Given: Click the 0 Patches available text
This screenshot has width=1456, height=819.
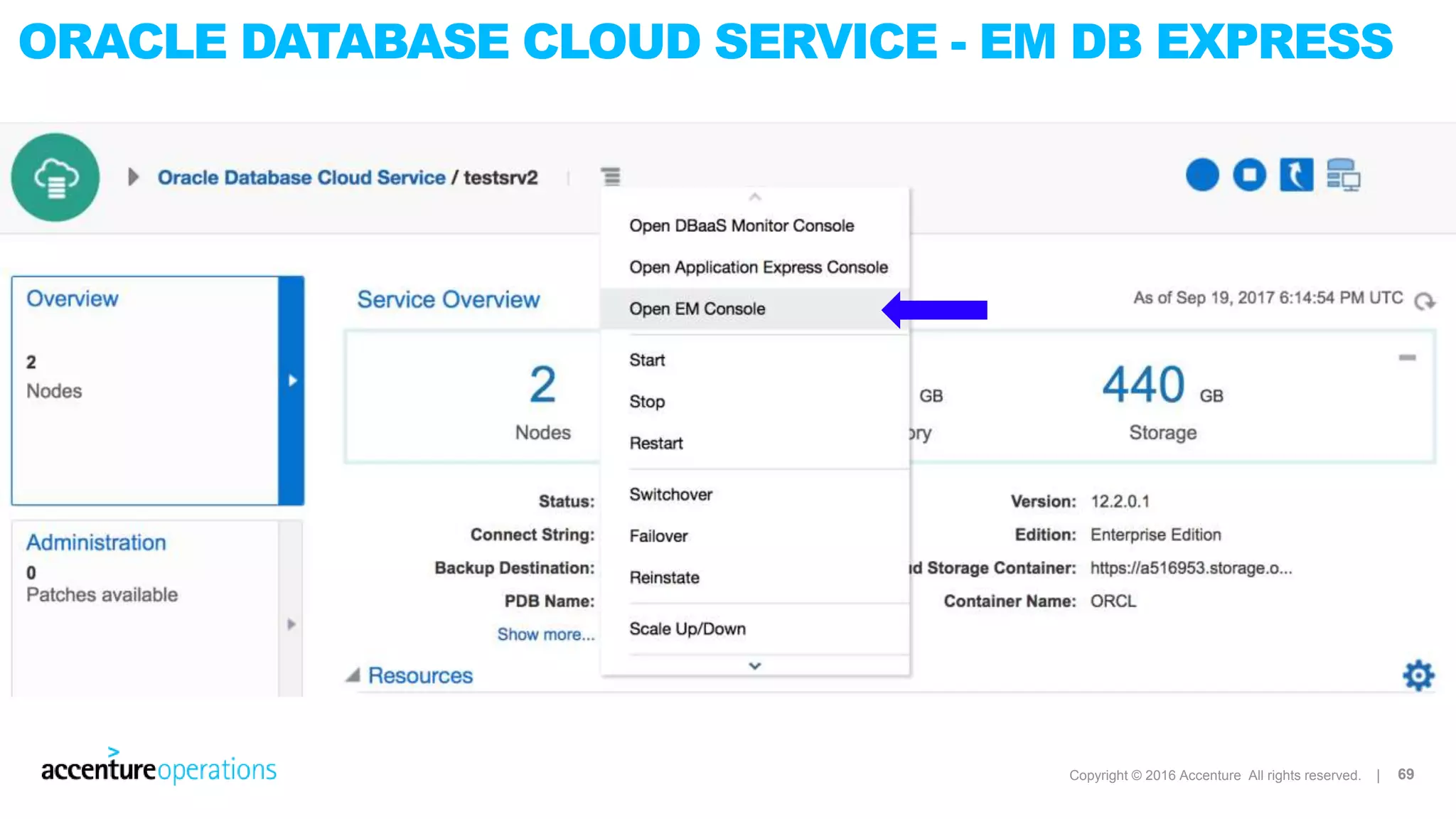Looking at the screenshot, I should (x=102, y=584).
